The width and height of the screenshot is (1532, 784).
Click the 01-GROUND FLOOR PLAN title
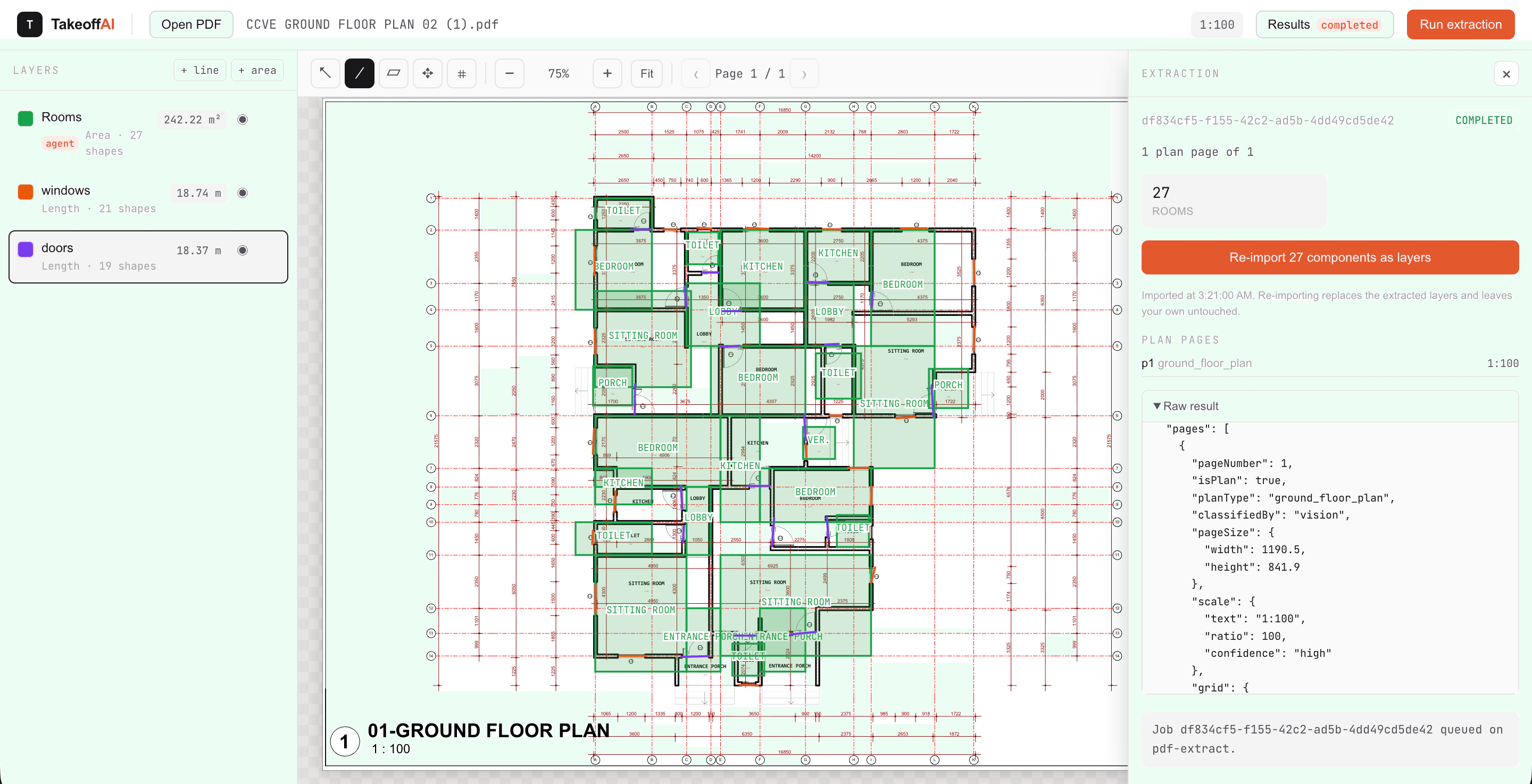point(488,730)
